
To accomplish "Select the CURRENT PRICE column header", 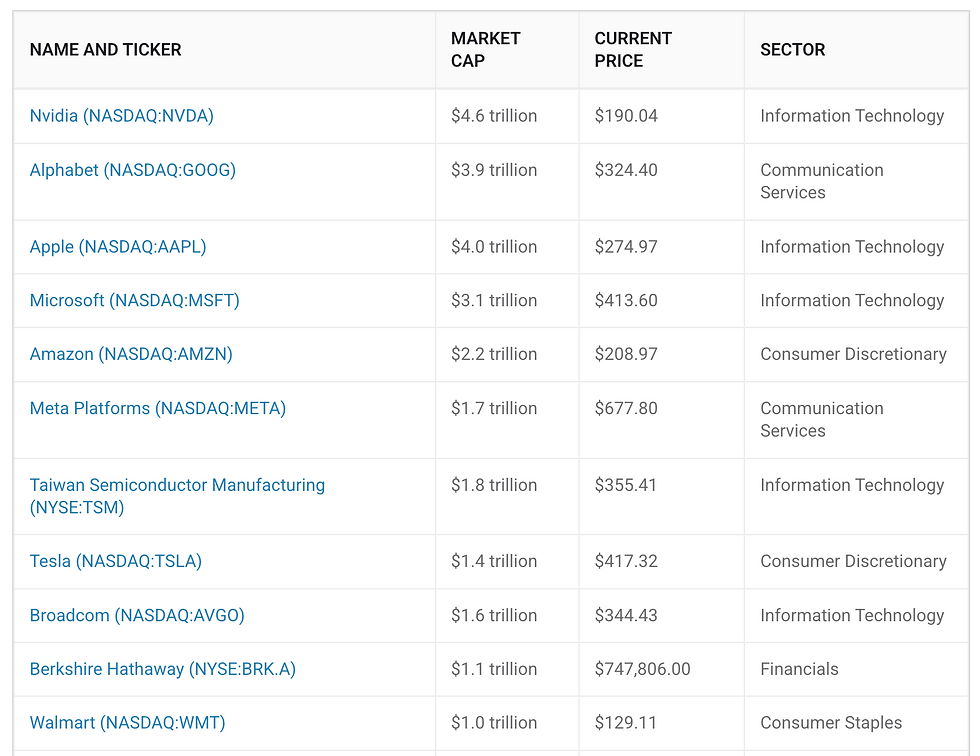I will click(x=633, y=50).
